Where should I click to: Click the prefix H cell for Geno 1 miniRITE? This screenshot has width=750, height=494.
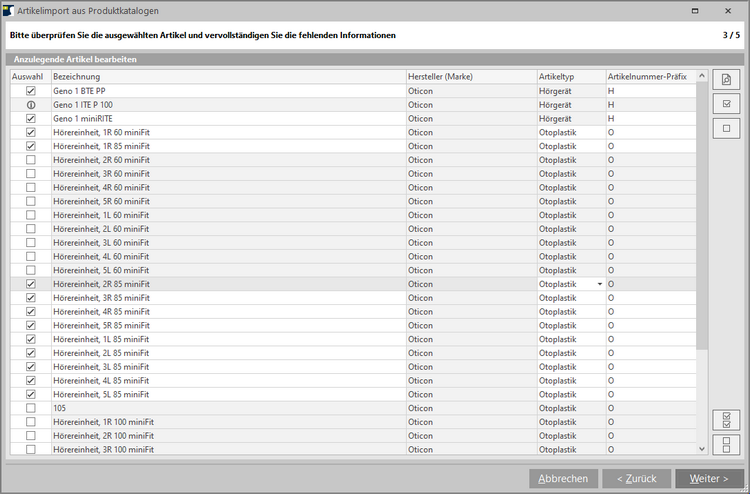(x=651, y=119)
